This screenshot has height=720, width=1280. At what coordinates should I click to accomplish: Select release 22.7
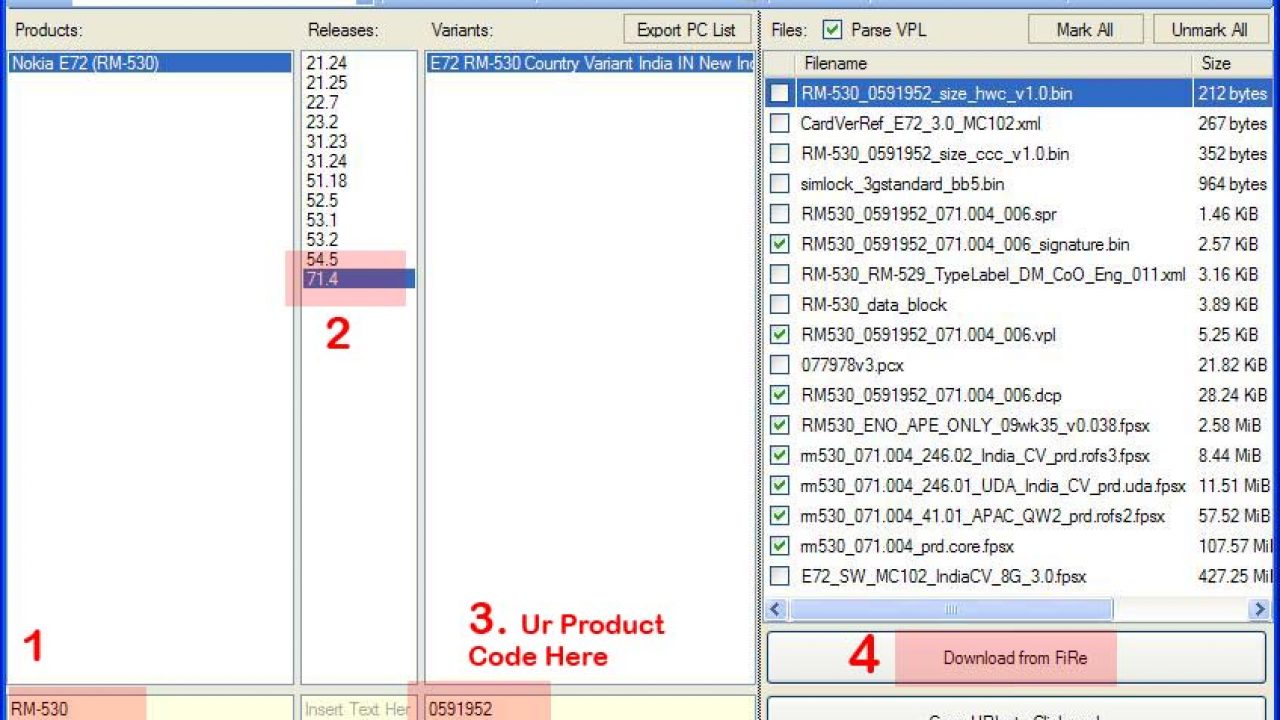coord(323,102)
